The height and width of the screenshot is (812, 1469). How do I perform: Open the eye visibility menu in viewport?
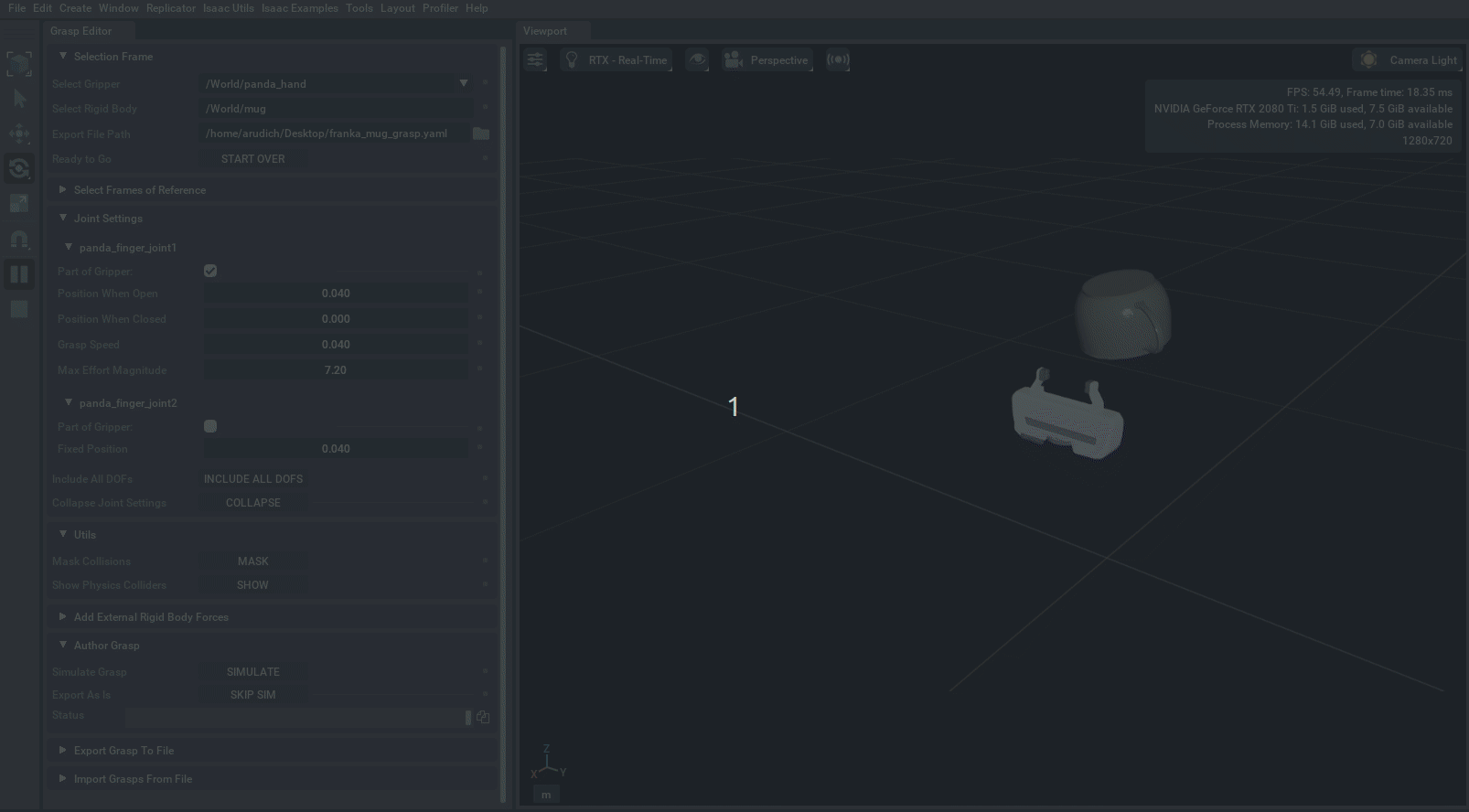pos(697,60)
